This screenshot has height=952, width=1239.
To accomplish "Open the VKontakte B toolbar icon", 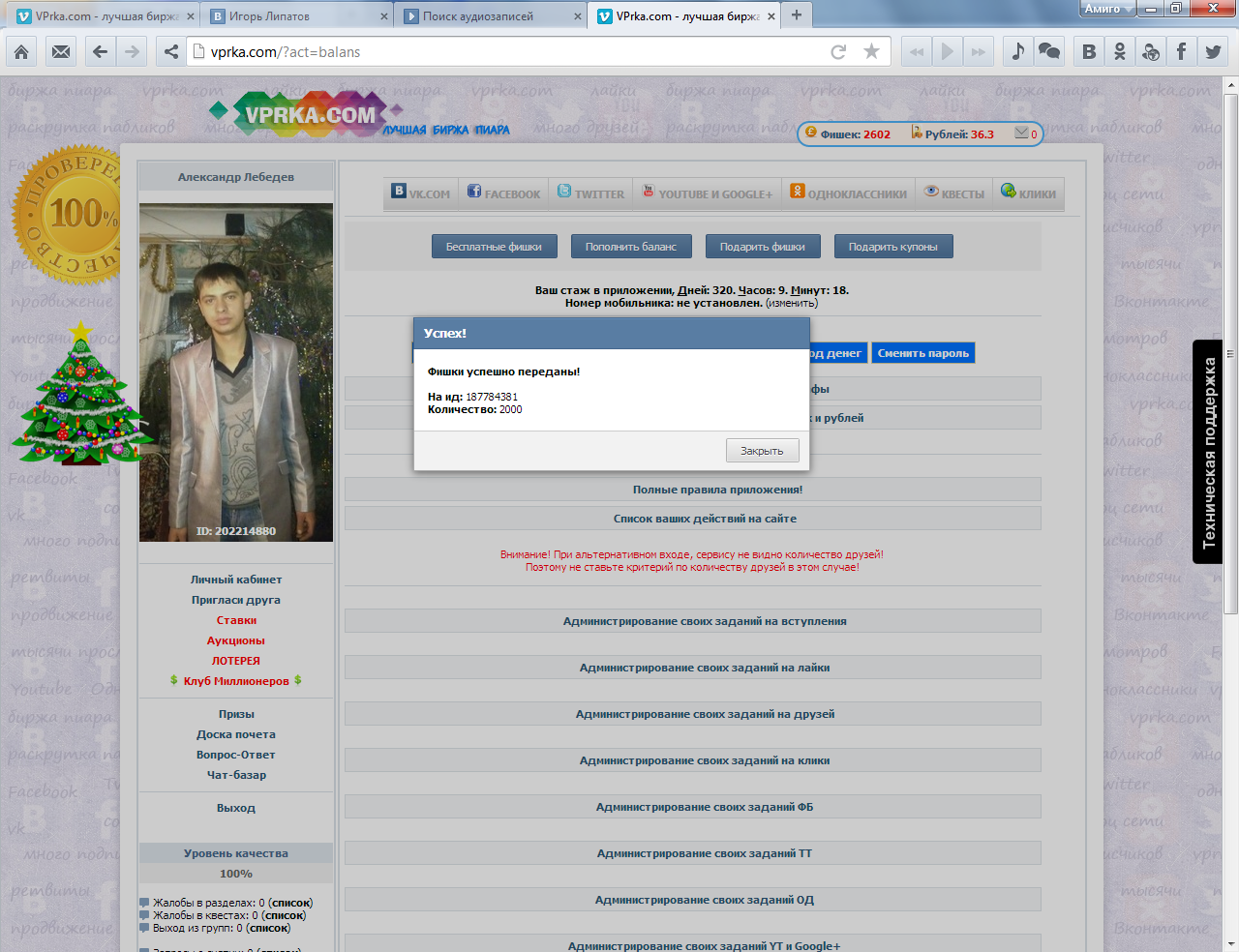I will (x=1089, y=52).
